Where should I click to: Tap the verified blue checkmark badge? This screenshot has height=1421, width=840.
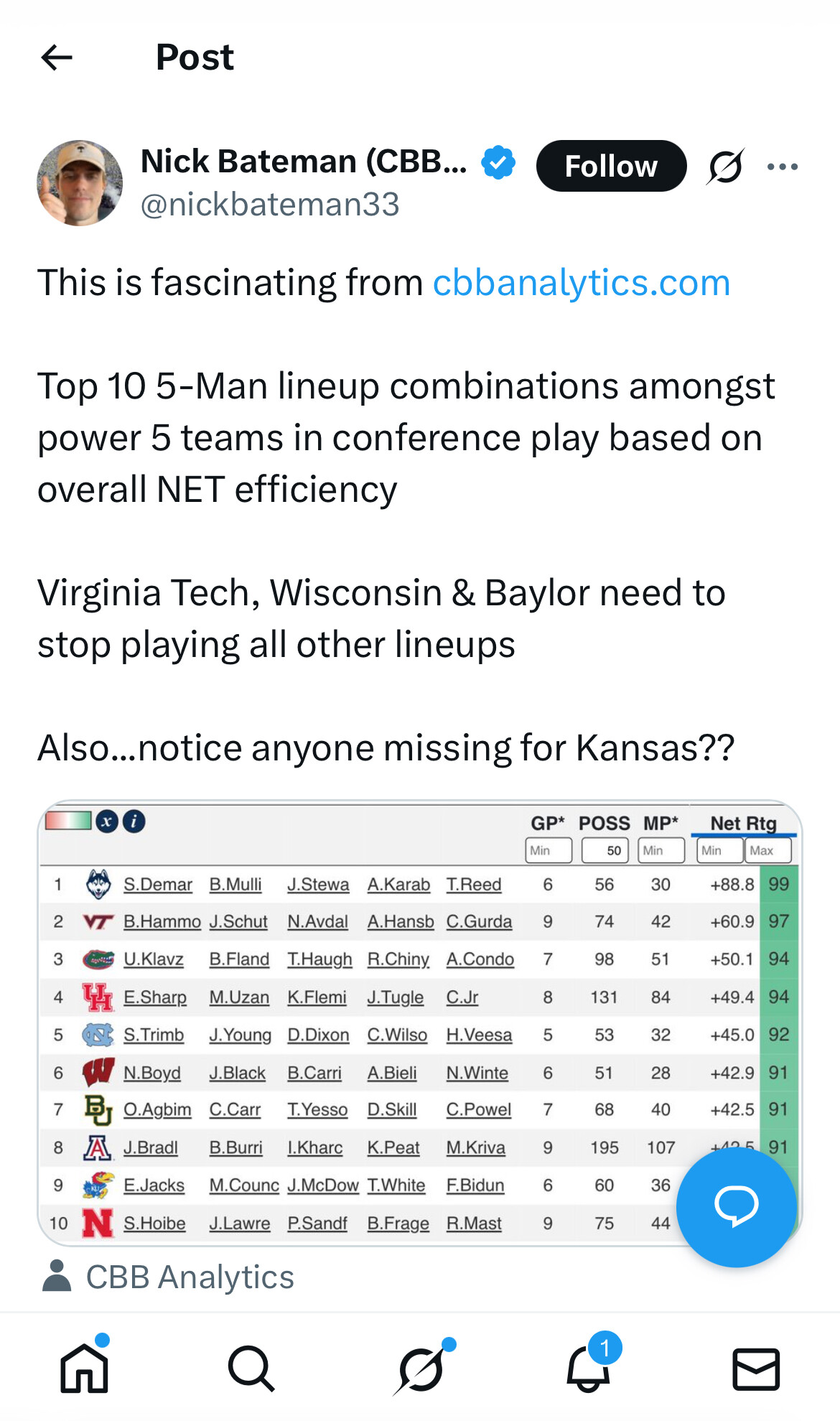click(498, 162)
